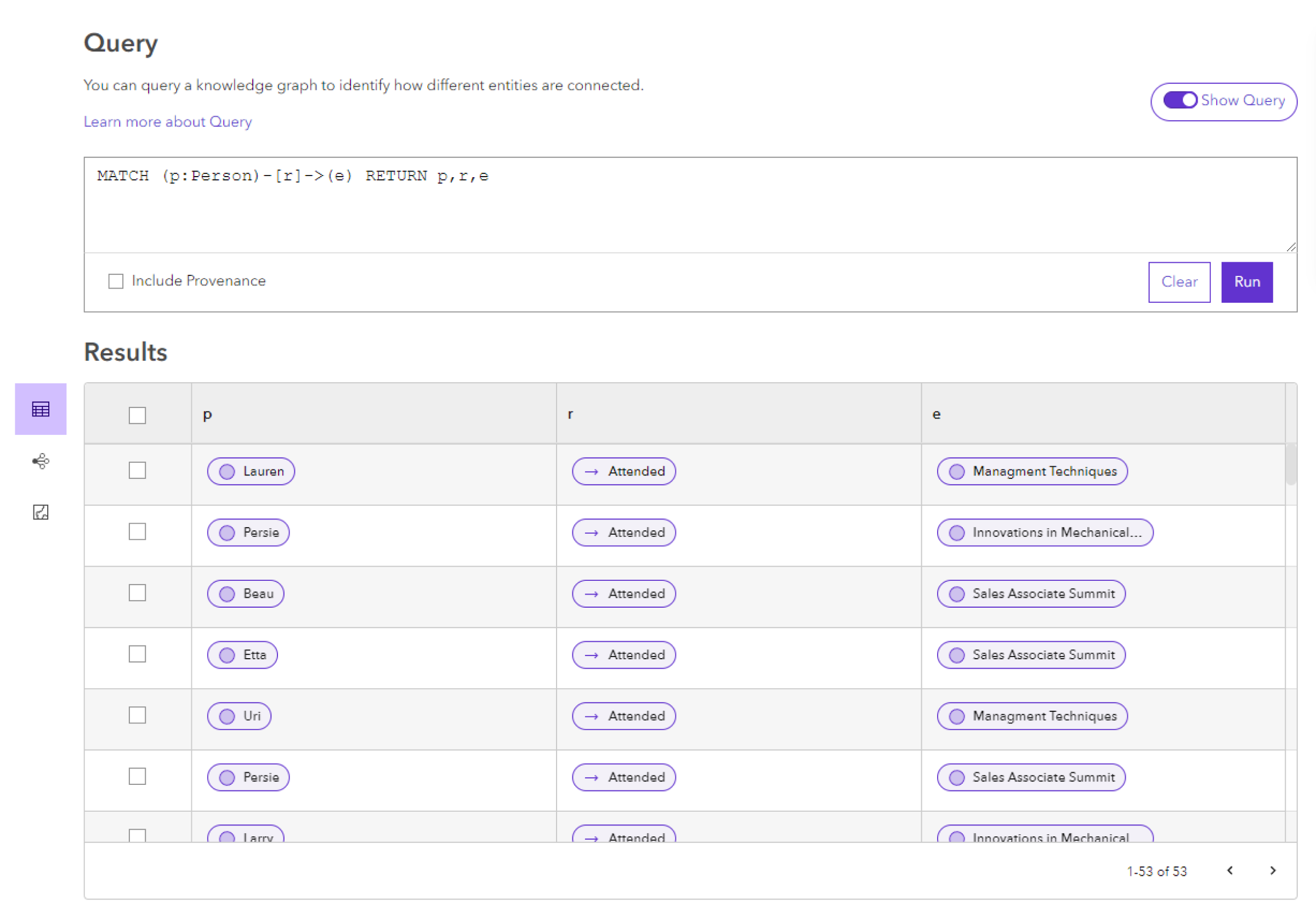Click the Sales Associate Summit entity icon

[957, 593]
